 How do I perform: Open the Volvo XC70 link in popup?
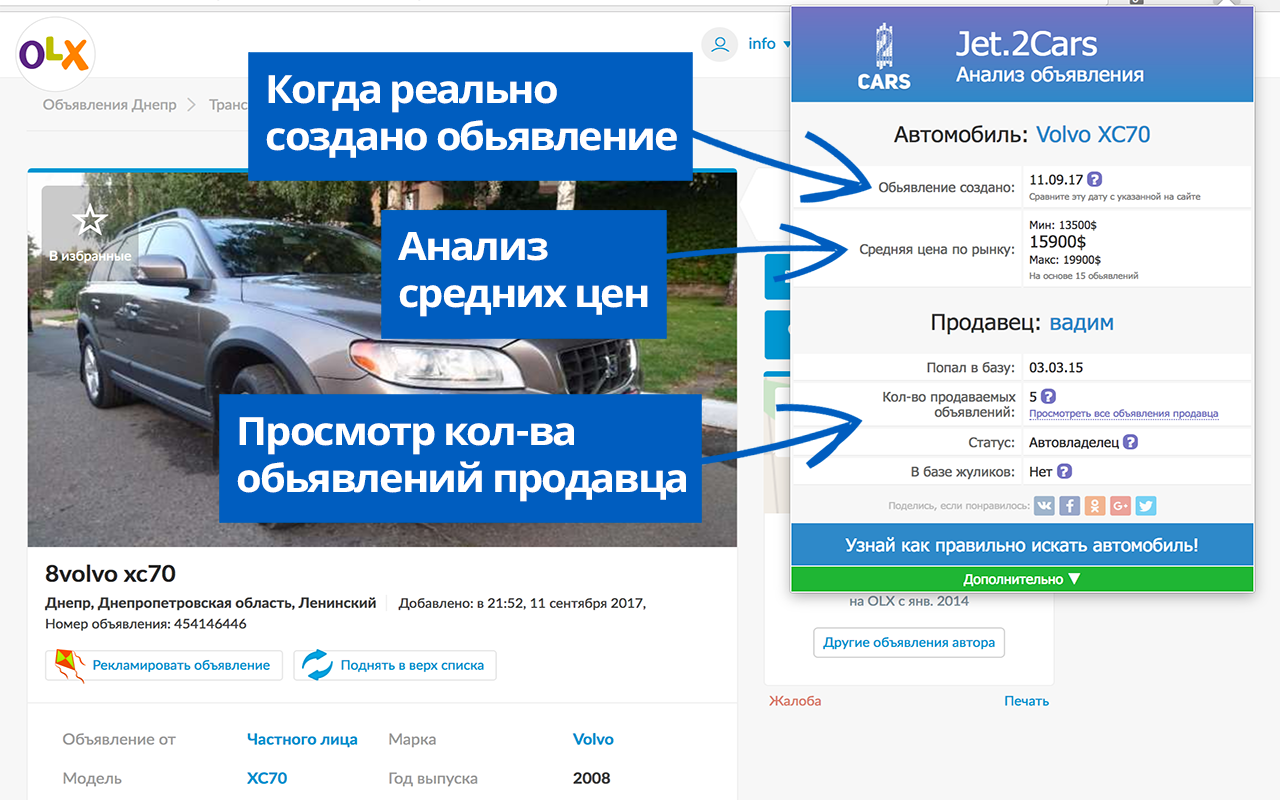point(1093,134)
